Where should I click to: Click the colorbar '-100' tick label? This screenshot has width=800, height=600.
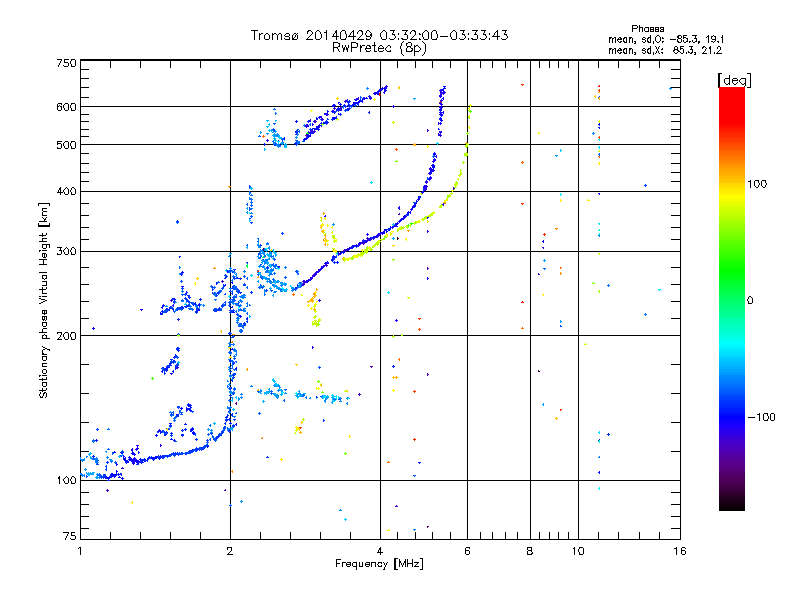tap(762, 417)
